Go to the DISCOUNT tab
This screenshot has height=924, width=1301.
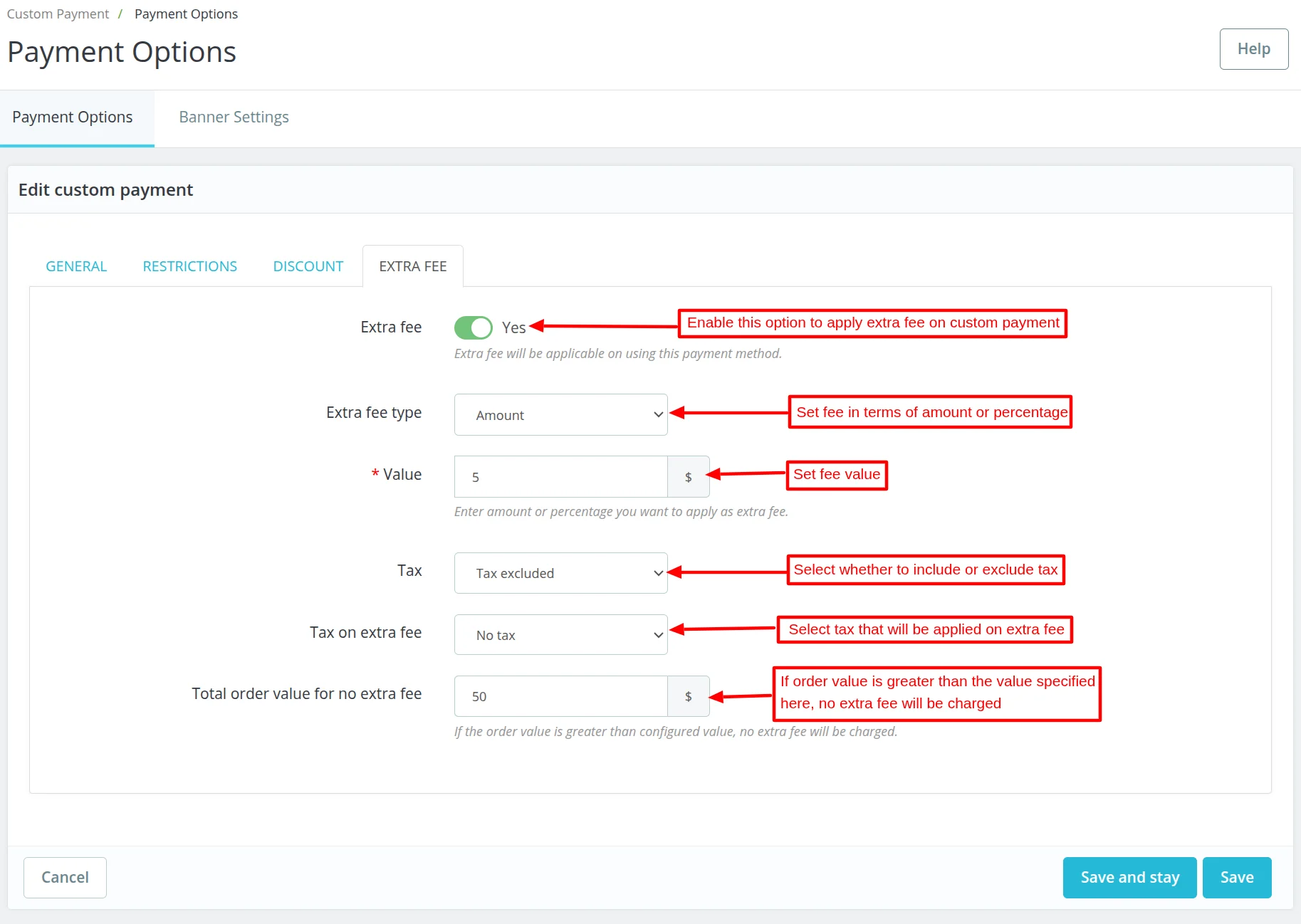308,266
